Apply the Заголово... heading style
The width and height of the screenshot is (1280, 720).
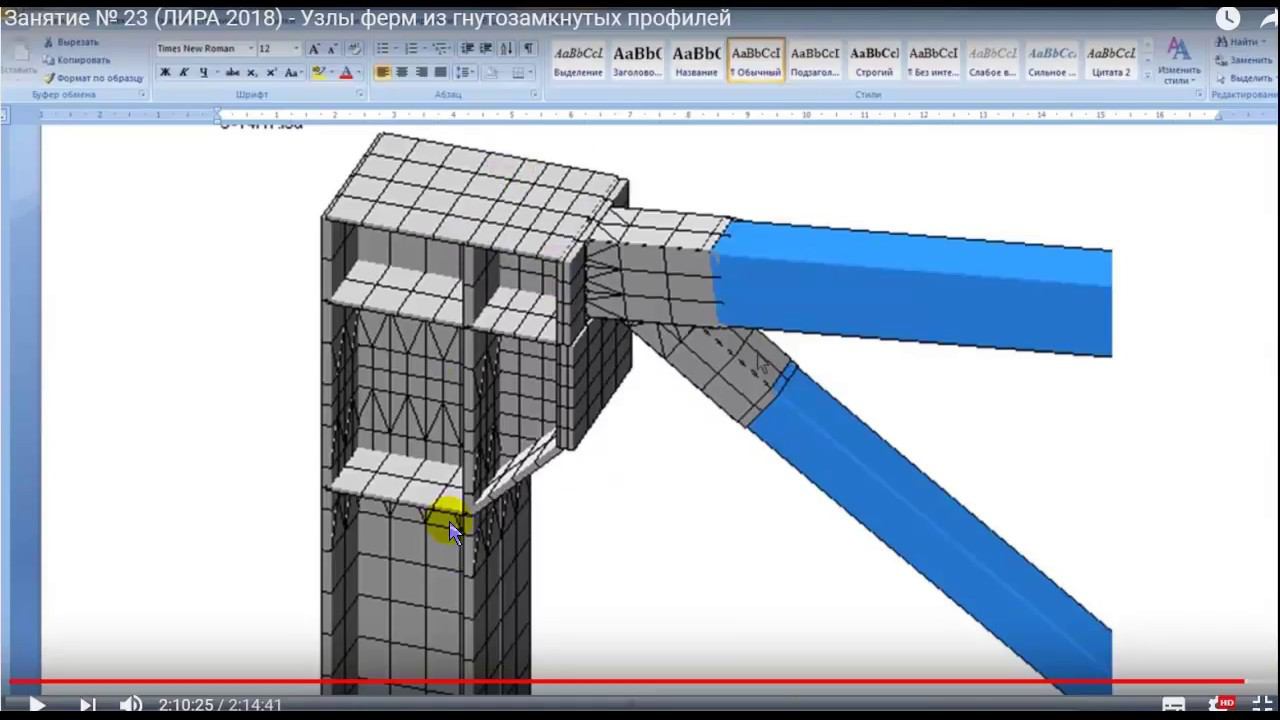coord(637,61)
